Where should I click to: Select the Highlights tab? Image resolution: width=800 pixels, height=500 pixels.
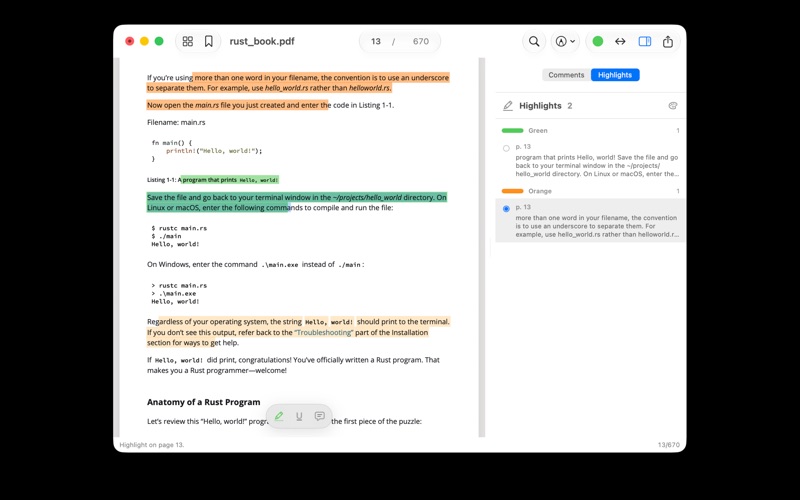click(x=615, y=75)
